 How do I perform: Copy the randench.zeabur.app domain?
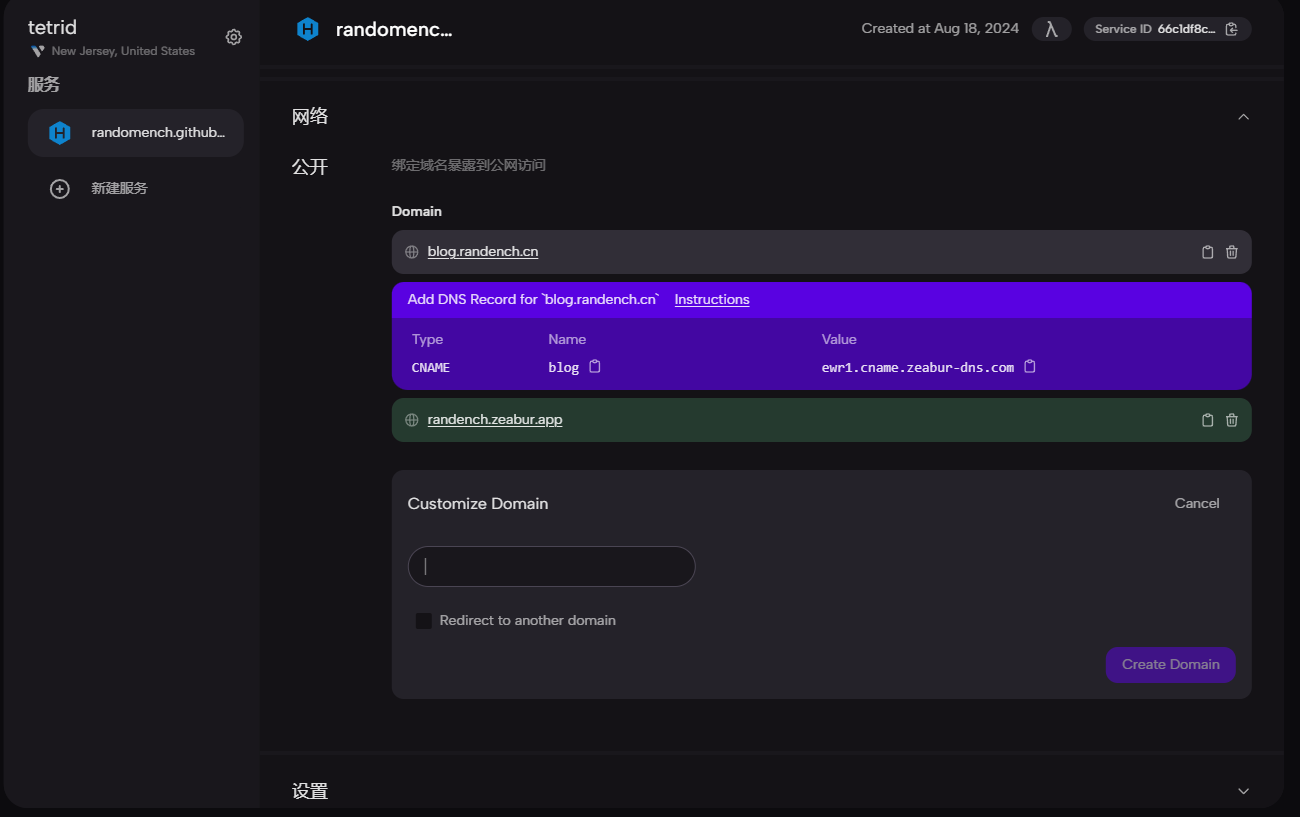point(1207,420)
